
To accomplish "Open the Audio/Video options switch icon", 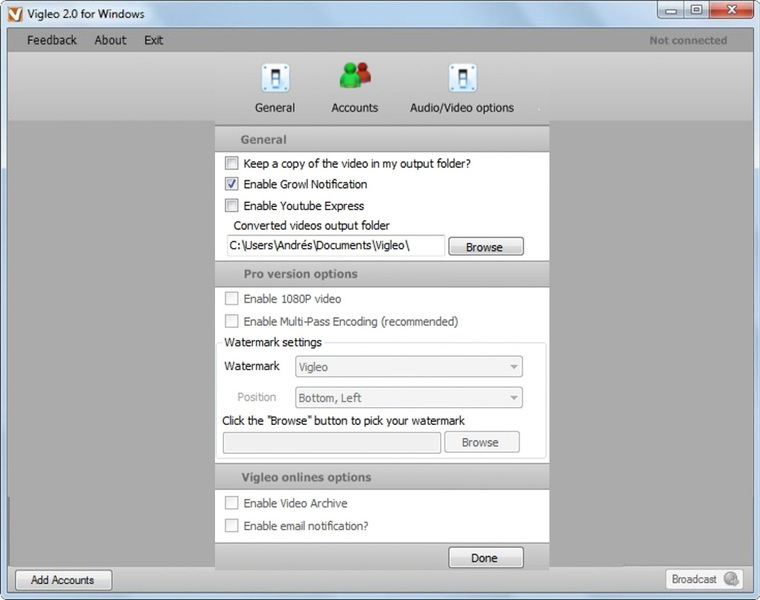I will 462,78.
